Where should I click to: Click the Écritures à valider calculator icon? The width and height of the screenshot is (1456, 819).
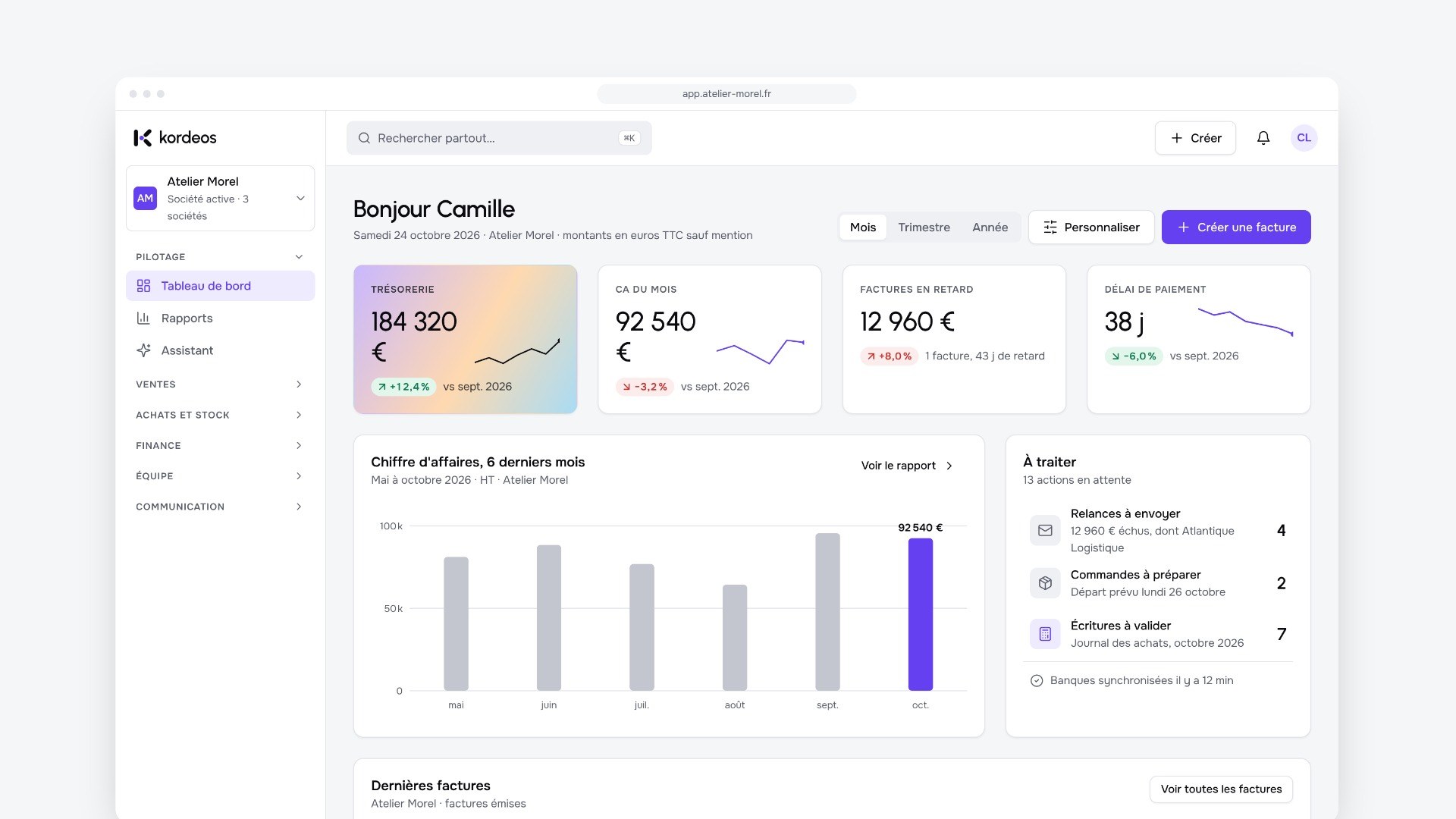click(x=1045, y=634)
